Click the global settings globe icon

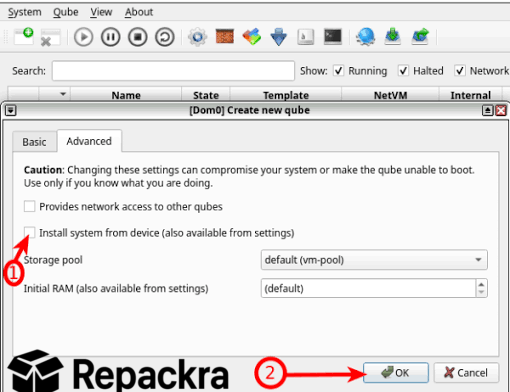click(x=366, y=37)
